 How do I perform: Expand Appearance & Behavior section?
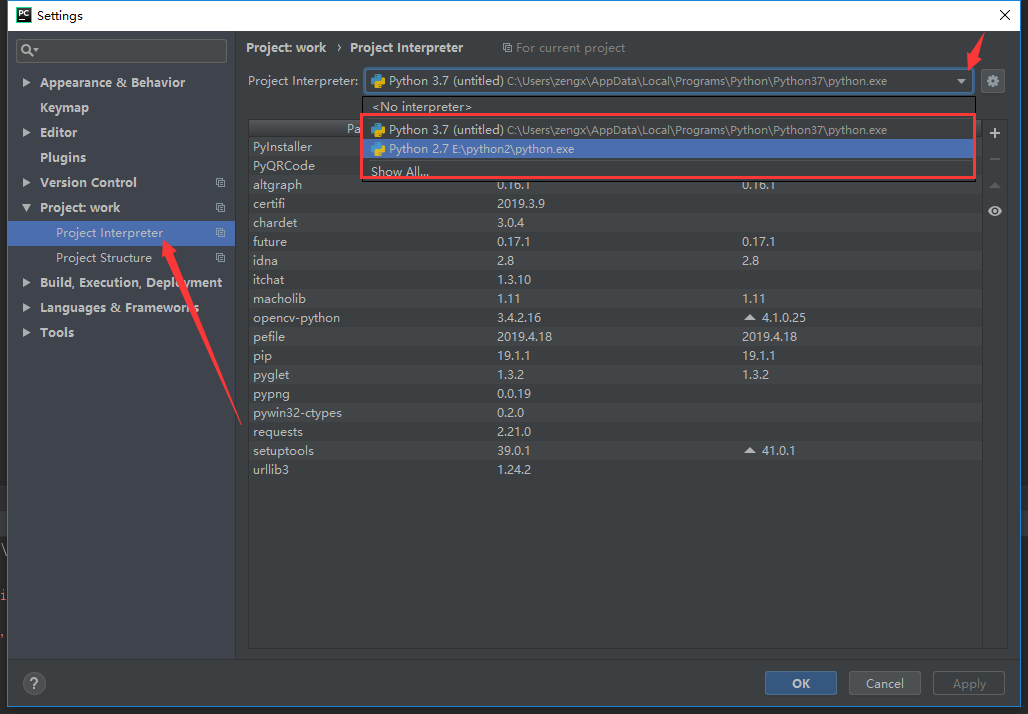coord(26,83)
